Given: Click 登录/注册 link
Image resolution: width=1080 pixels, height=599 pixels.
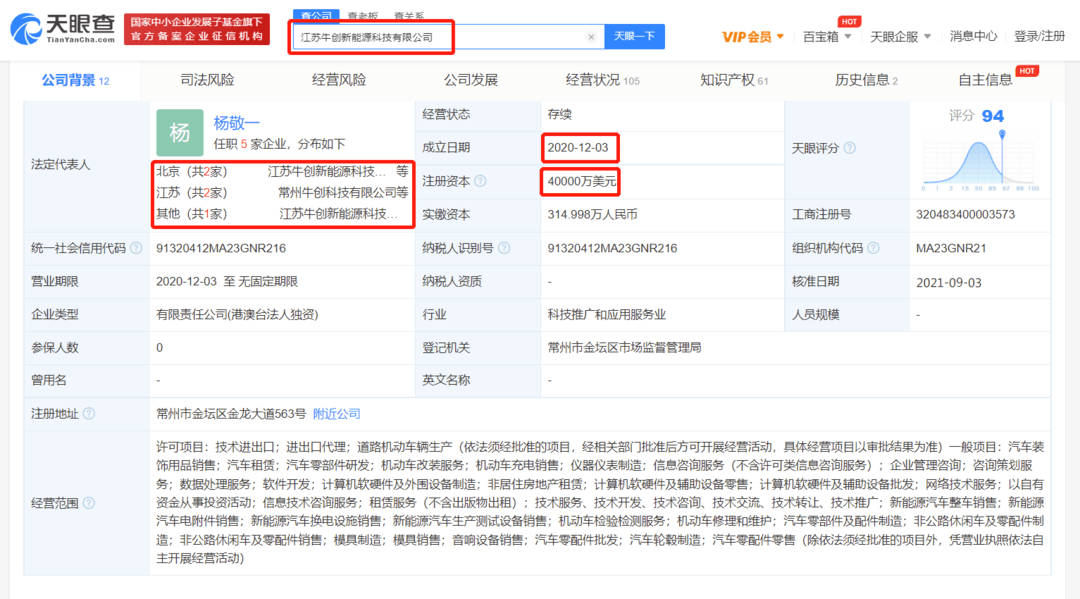Looking at the screenshot, I should pyautogui.click(x=1039, y=36).
